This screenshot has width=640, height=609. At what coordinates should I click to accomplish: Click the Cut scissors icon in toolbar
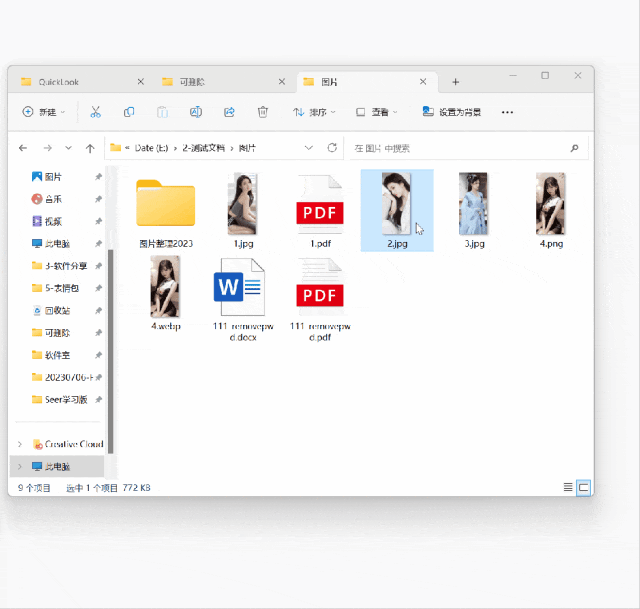tap(96, 112)
